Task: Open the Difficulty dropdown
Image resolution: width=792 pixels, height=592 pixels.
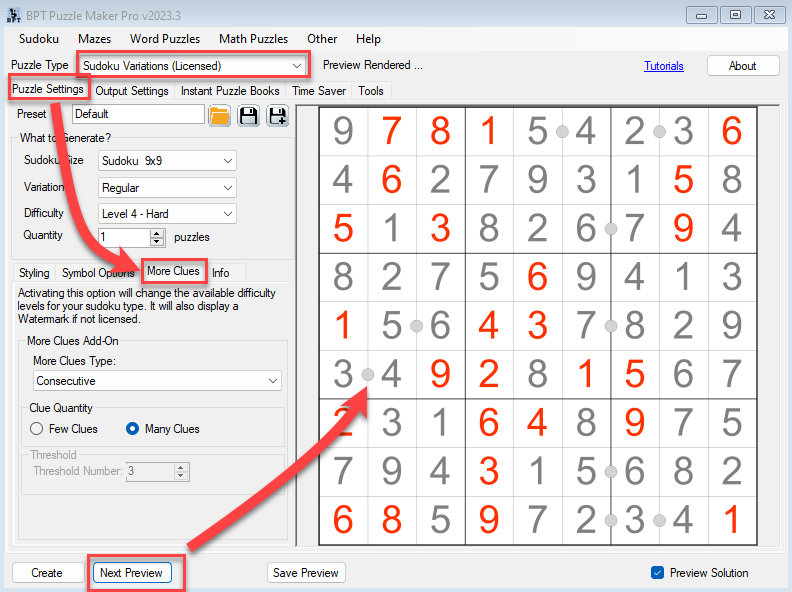Action: (228, 213)
